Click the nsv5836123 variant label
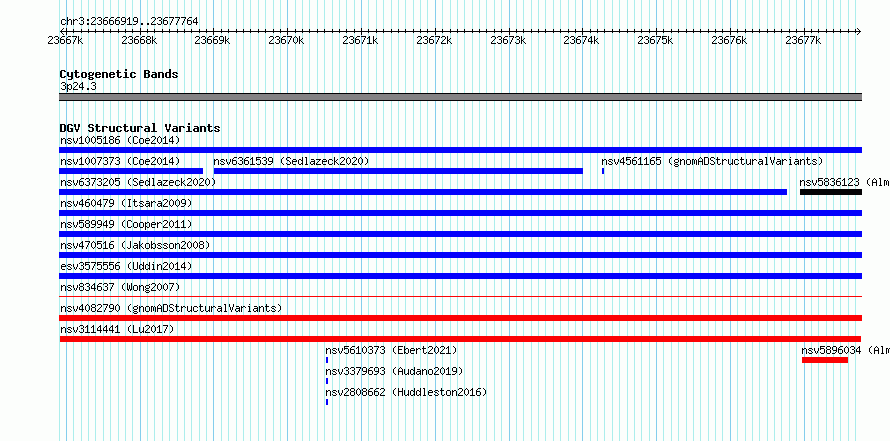Image resolution: width=890 pixels, height=441 pixels. pos(845,182)
